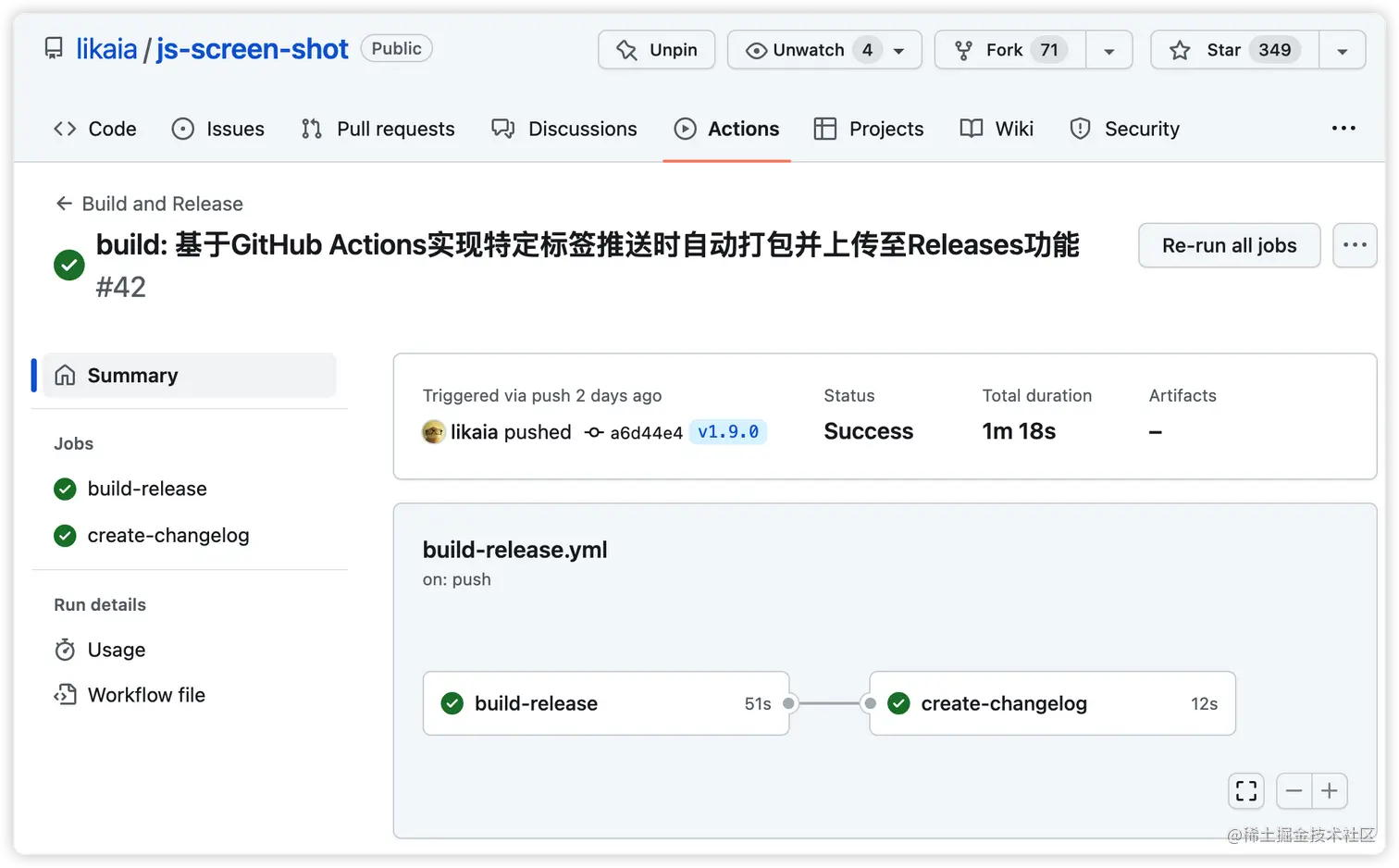The width and height of the screenshot is (1399, 868).
Task: Click the green check on the build-release graph card
Action: point(452,703)
